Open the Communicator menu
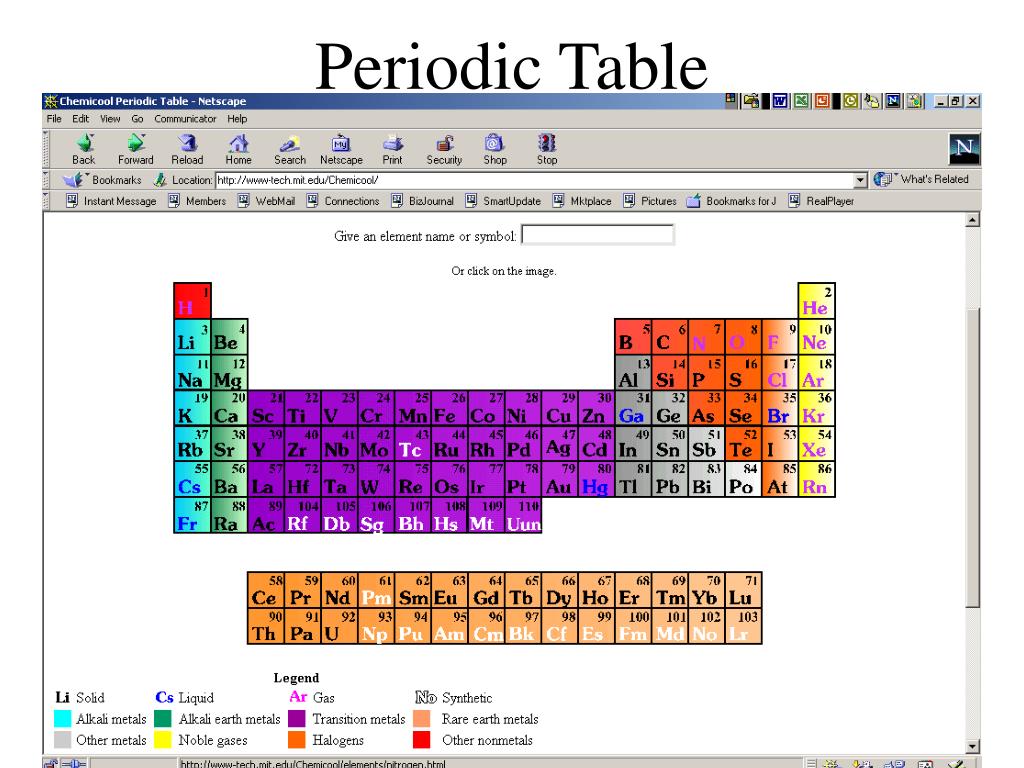 pos(185,119)
